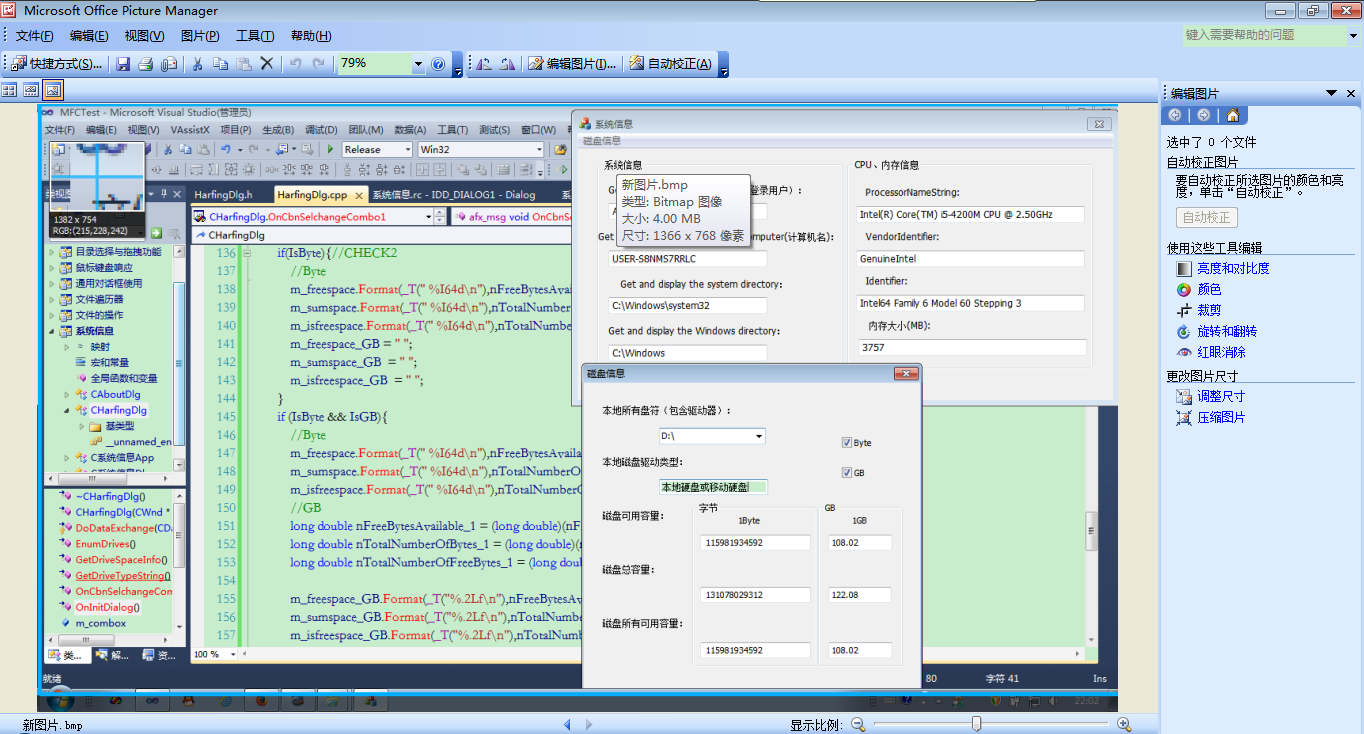1364x734 pixels.
Task: Open the 79% zoom dropdown
Action: (419, 64)
